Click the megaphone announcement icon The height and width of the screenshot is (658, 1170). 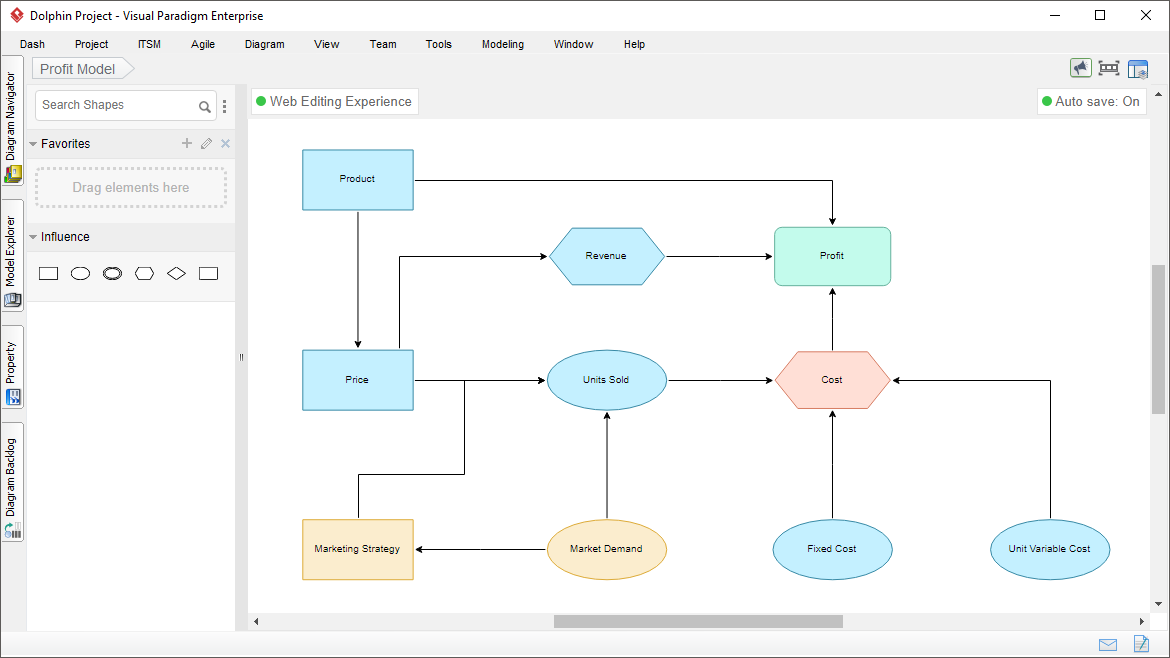pyautogui.click(x=1080, y=68)
